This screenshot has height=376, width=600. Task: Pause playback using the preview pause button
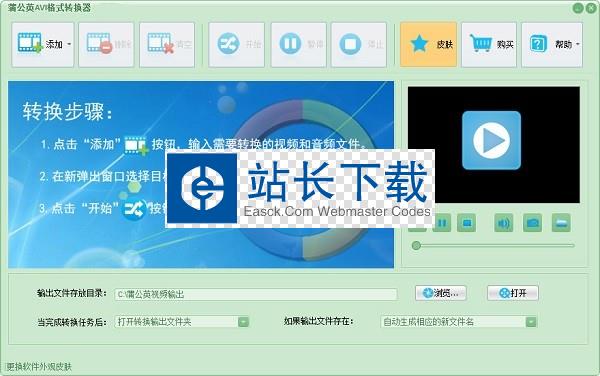pos(442,223)
